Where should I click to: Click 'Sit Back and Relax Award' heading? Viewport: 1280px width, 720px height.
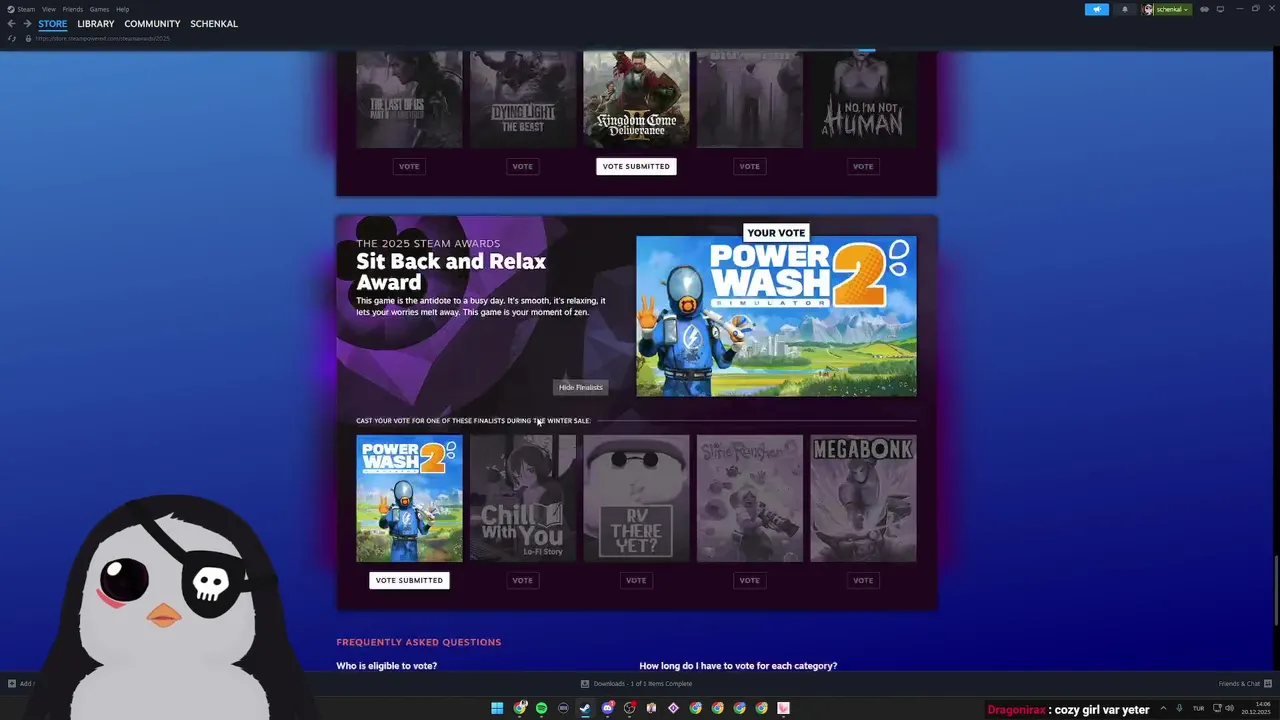coord(451,271)
